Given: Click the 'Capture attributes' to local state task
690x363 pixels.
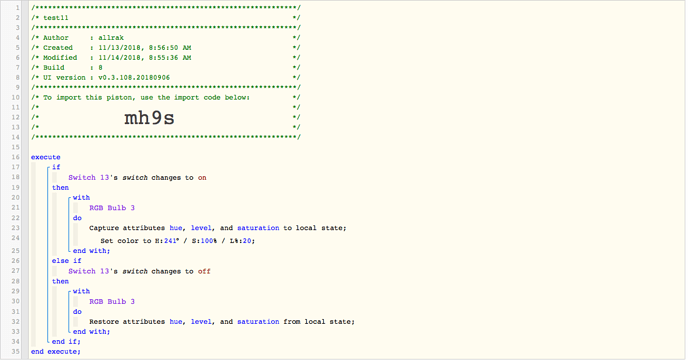Looking at the screenshot, I should point(218,228).
